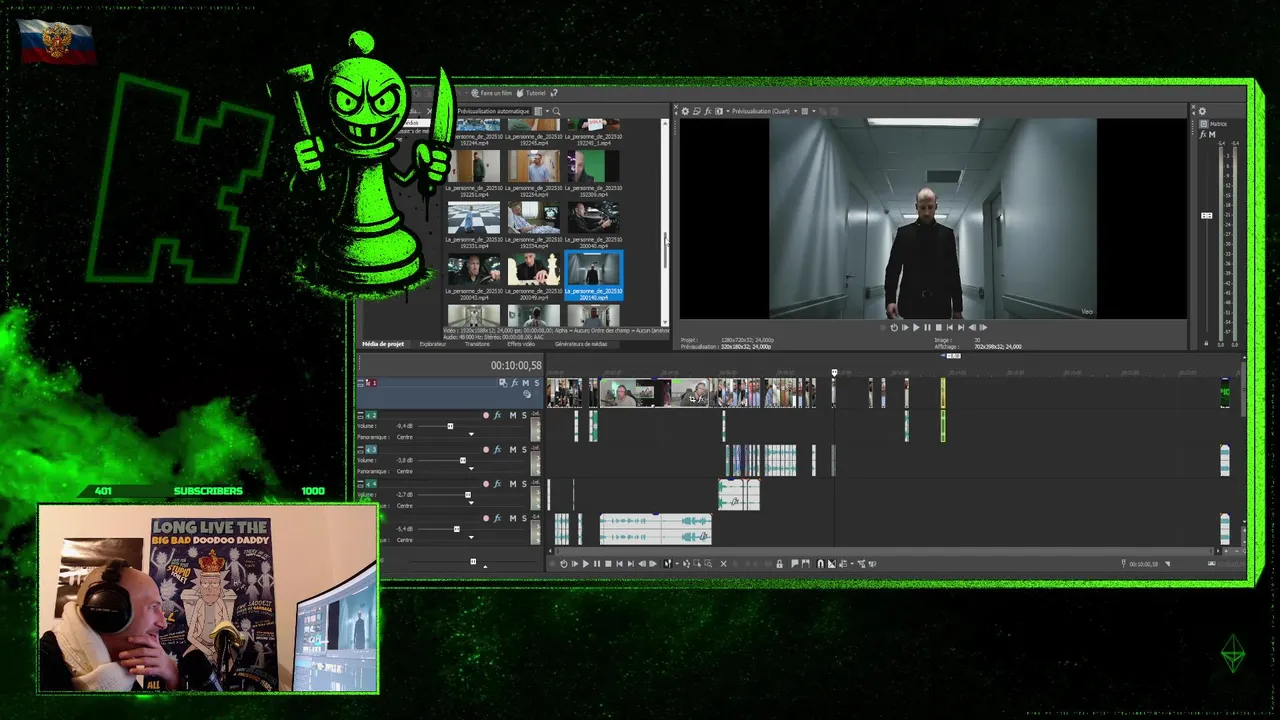Toggle the lock envelopes padlock icon
This screenshot has height=720, width=1280.
780,564
